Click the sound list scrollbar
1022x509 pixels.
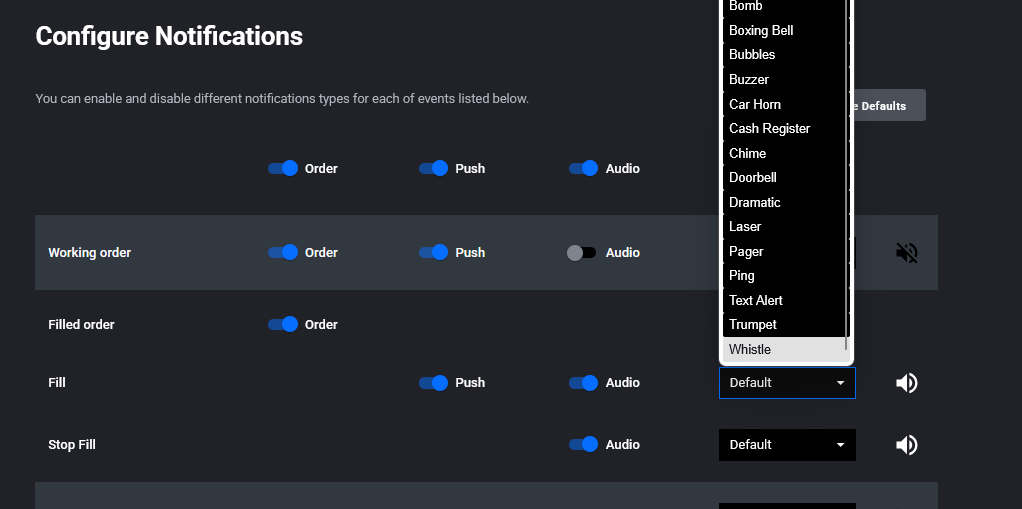(847, 175)
